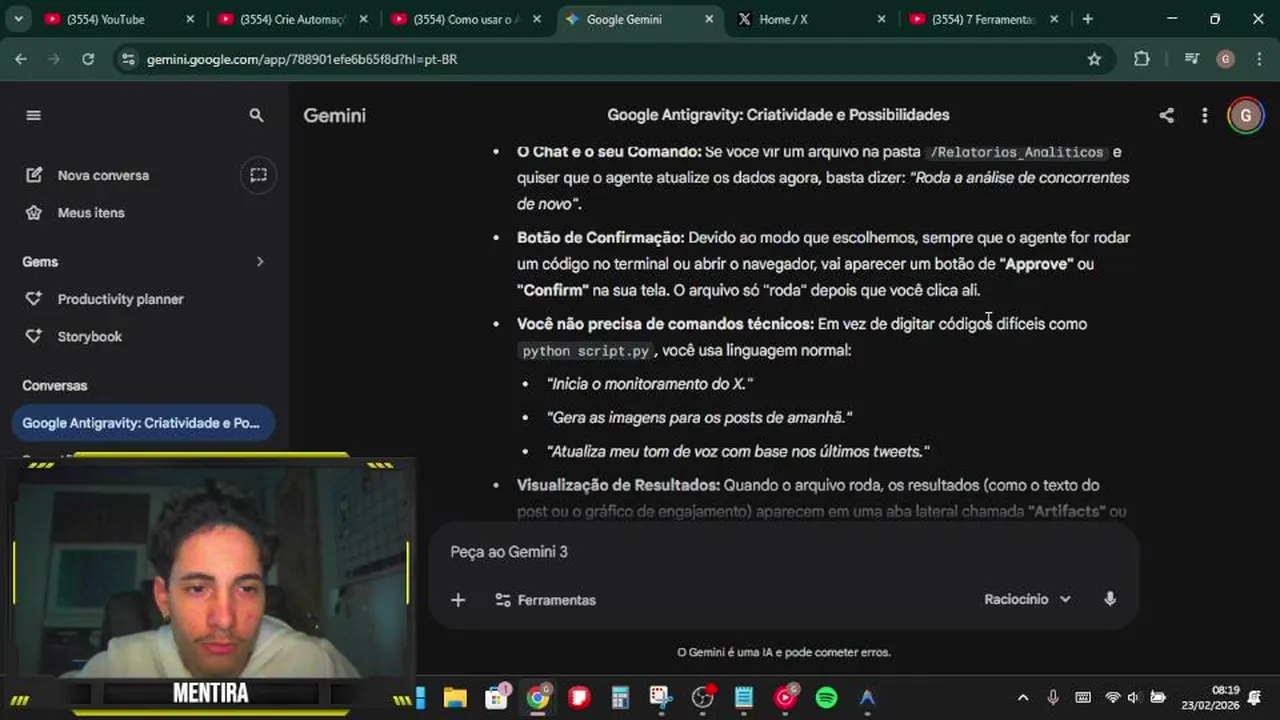Open the Gemini main menu hamburger icon
This screenshot has height=720, width=1280.
coord(33,115)
